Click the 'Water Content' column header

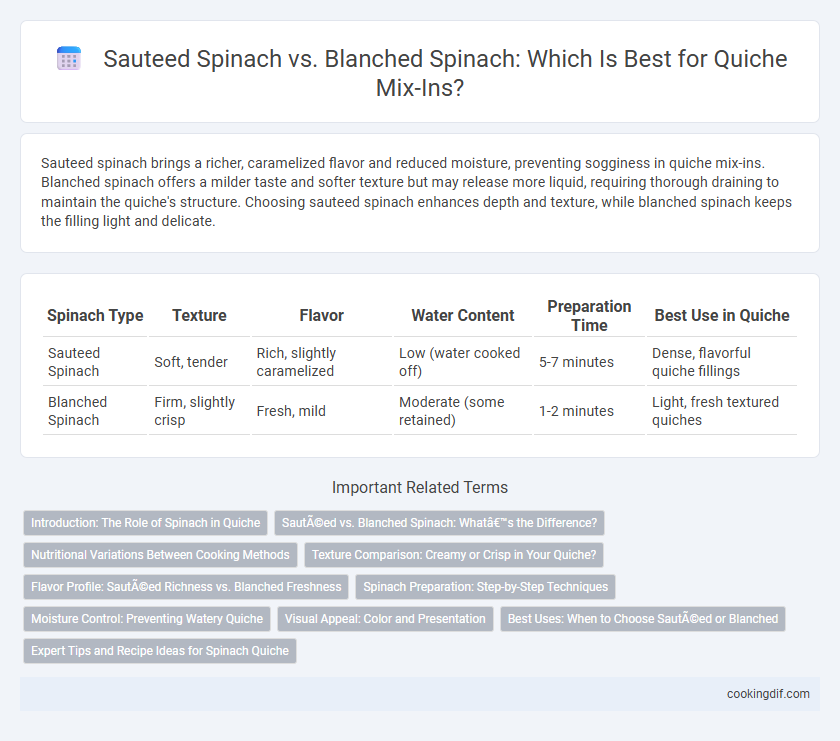click(x=463, y=316)
